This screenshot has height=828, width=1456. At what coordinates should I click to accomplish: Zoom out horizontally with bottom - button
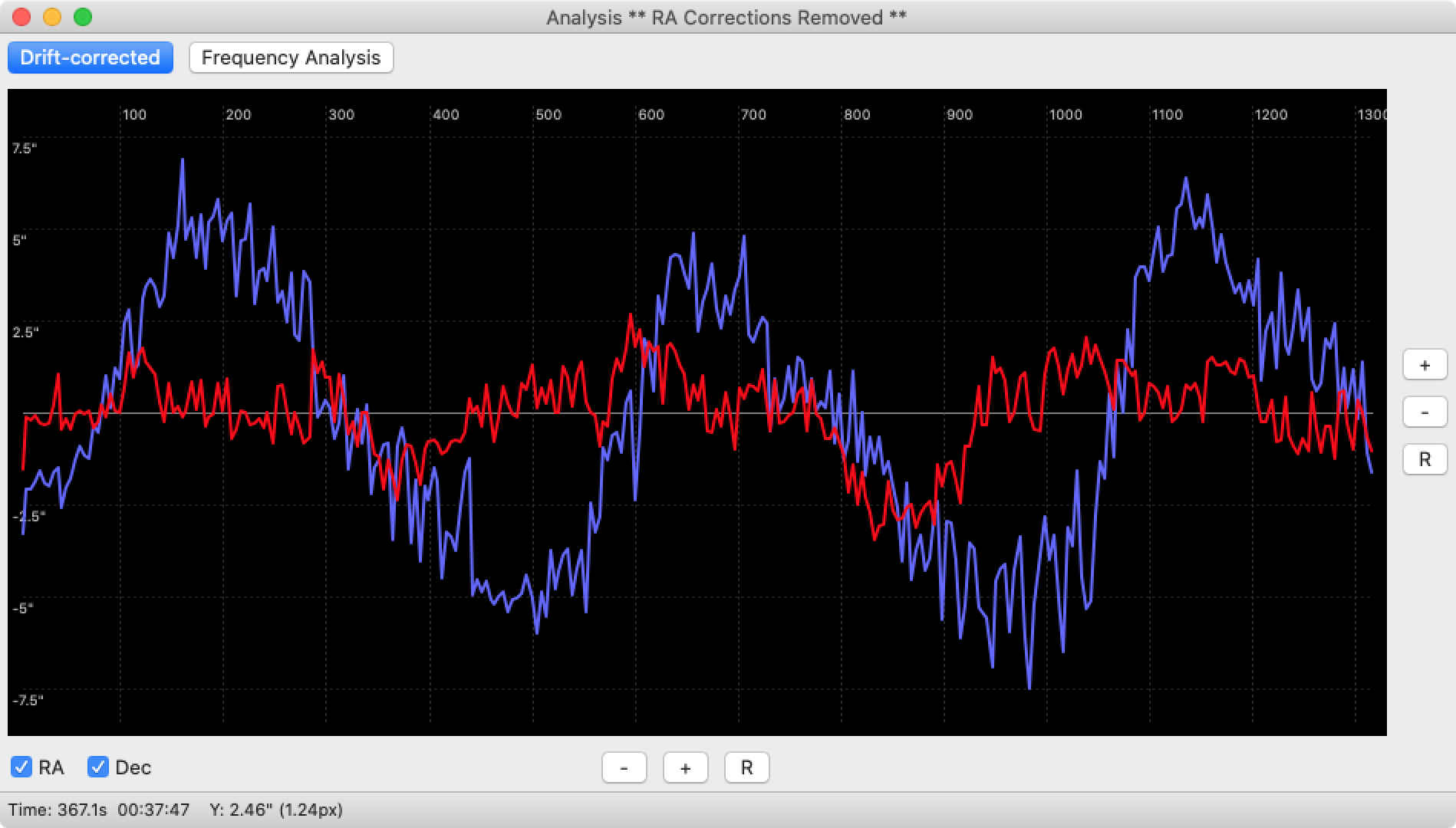[x=624, y=767]
